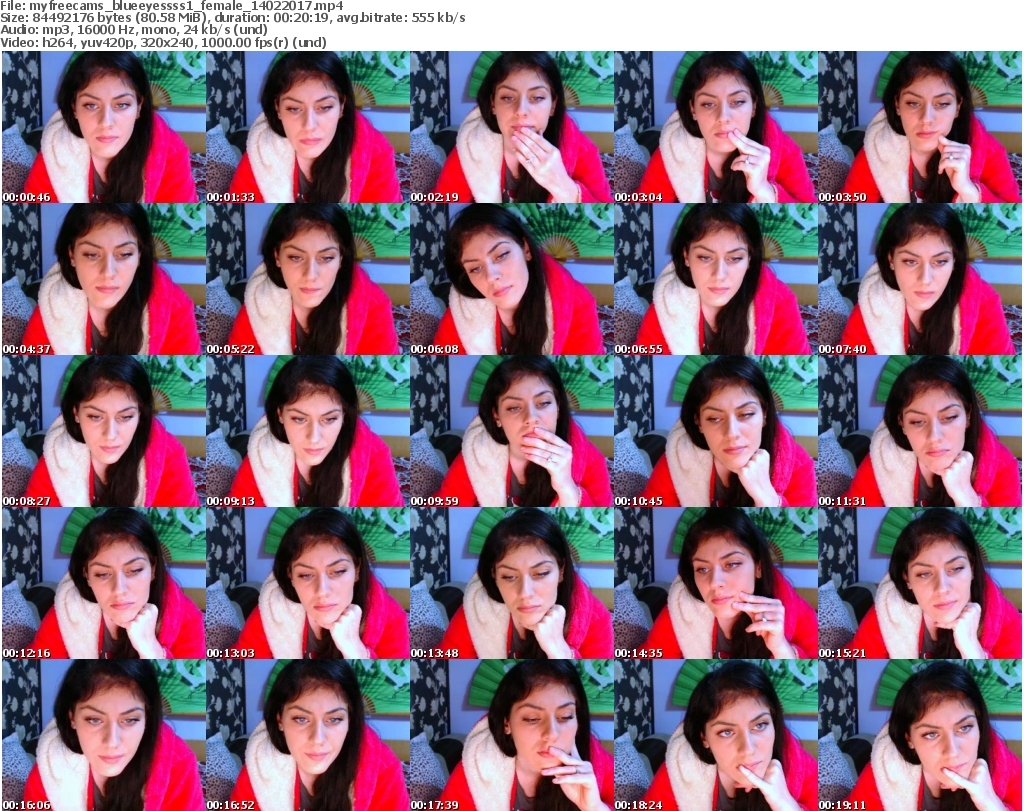Select the frame at 00:06:08
The width and height of the screenshot is (1024, 811).
click(511, 279)
